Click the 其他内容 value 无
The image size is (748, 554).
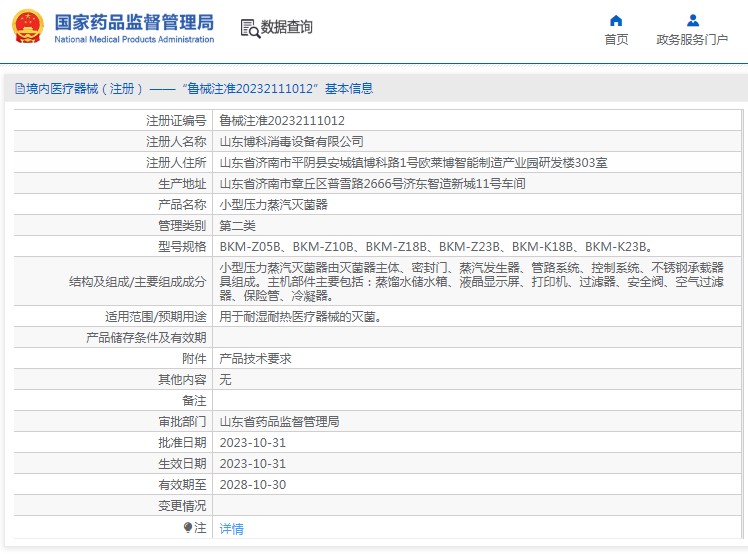(x=225, y=380)
